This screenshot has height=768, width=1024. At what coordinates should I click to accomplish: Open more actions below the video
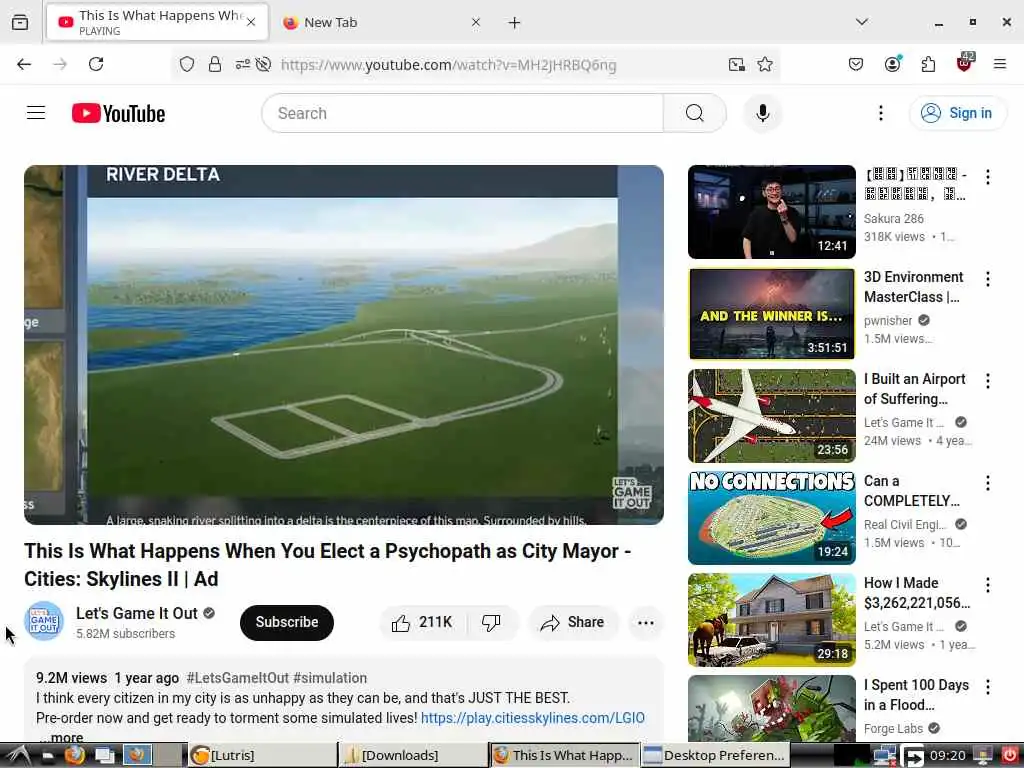click(x=645, y=622)
